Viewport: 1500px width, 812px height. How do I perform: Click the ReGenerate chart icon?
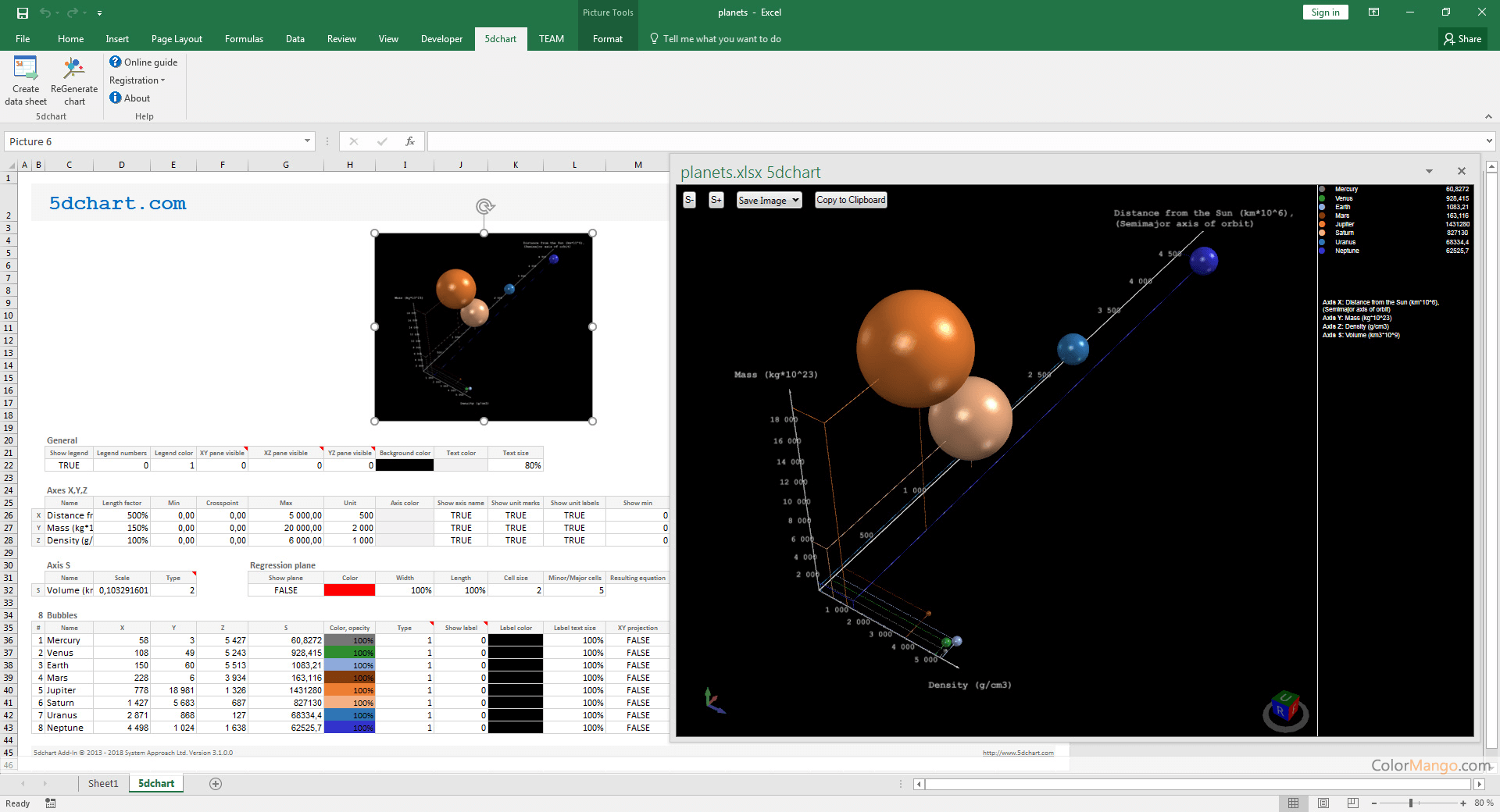click(74, 70)
